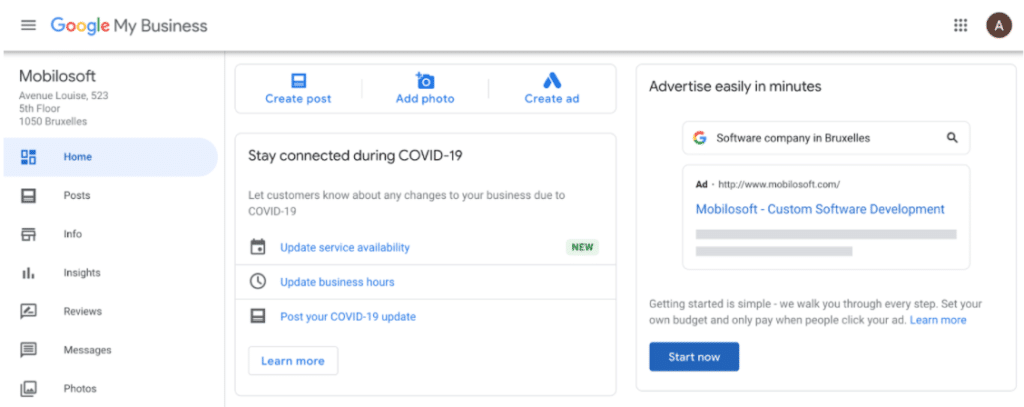The height and width of the screenshot is (407, 1024).
Task: Click the NEW badge on service availability
Action: tap(582, 247)
